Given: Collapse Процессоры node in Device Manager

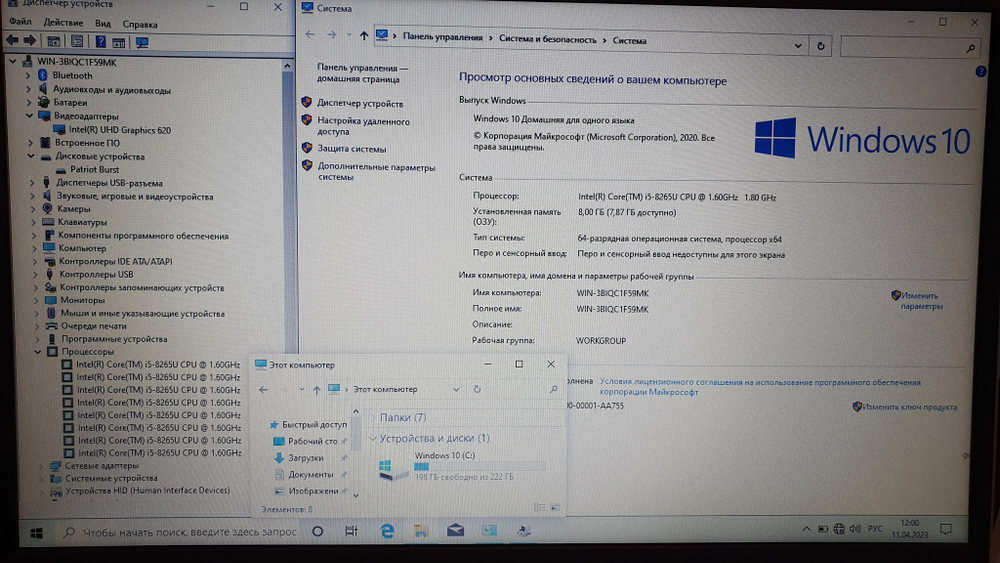Looking at the screenshot, I should tap(38, 351).
